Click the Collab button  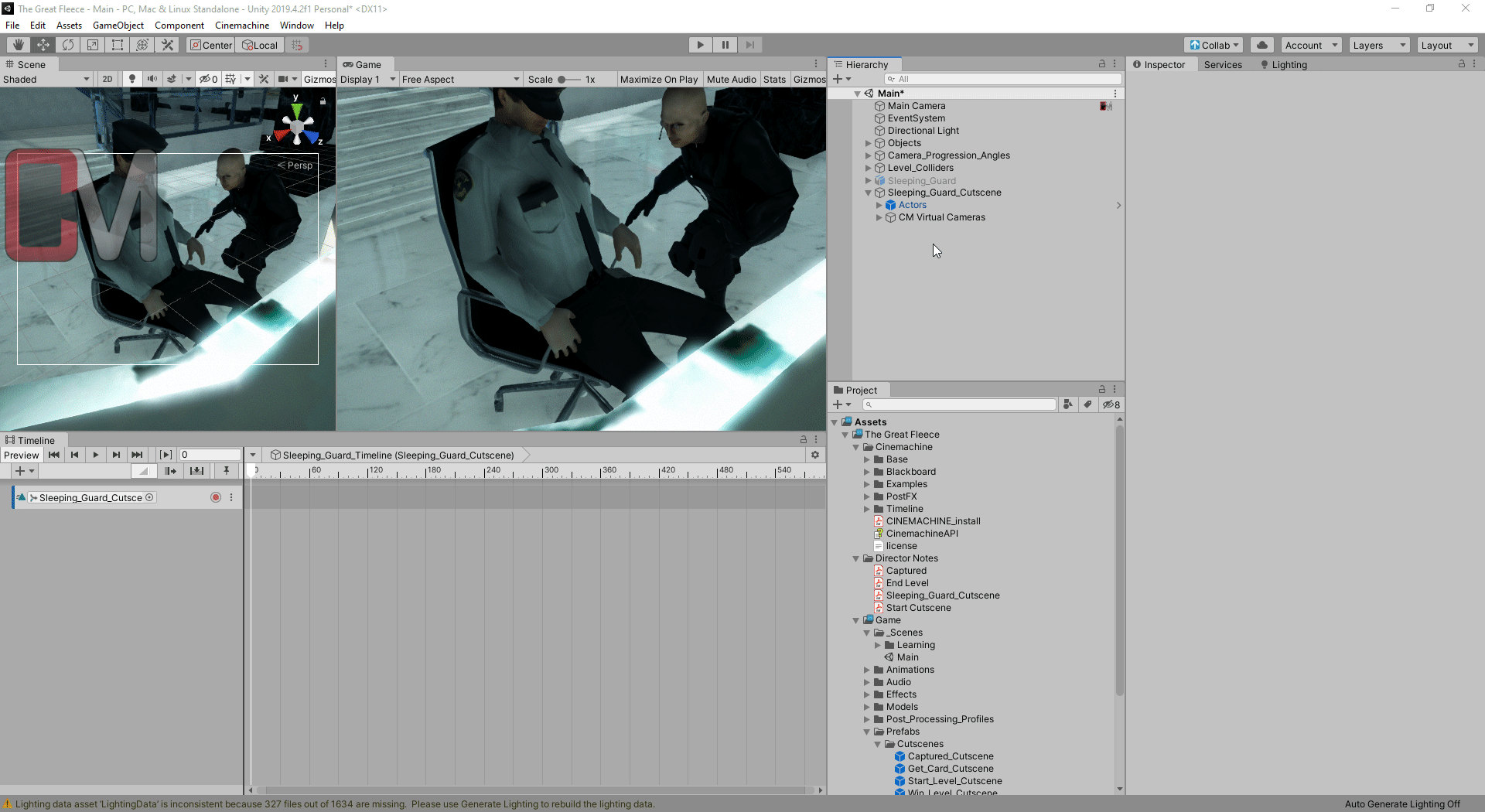pos(1214,45)
